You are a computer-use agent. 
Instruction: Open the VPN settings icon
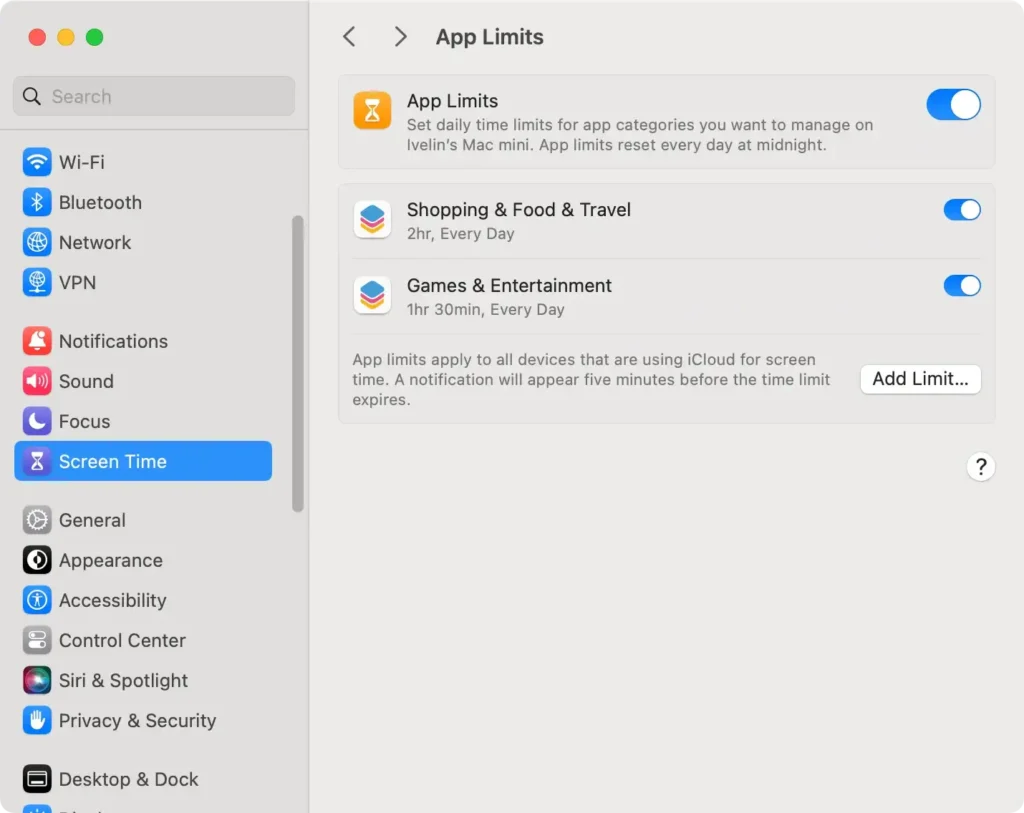[x=37, y=282]
